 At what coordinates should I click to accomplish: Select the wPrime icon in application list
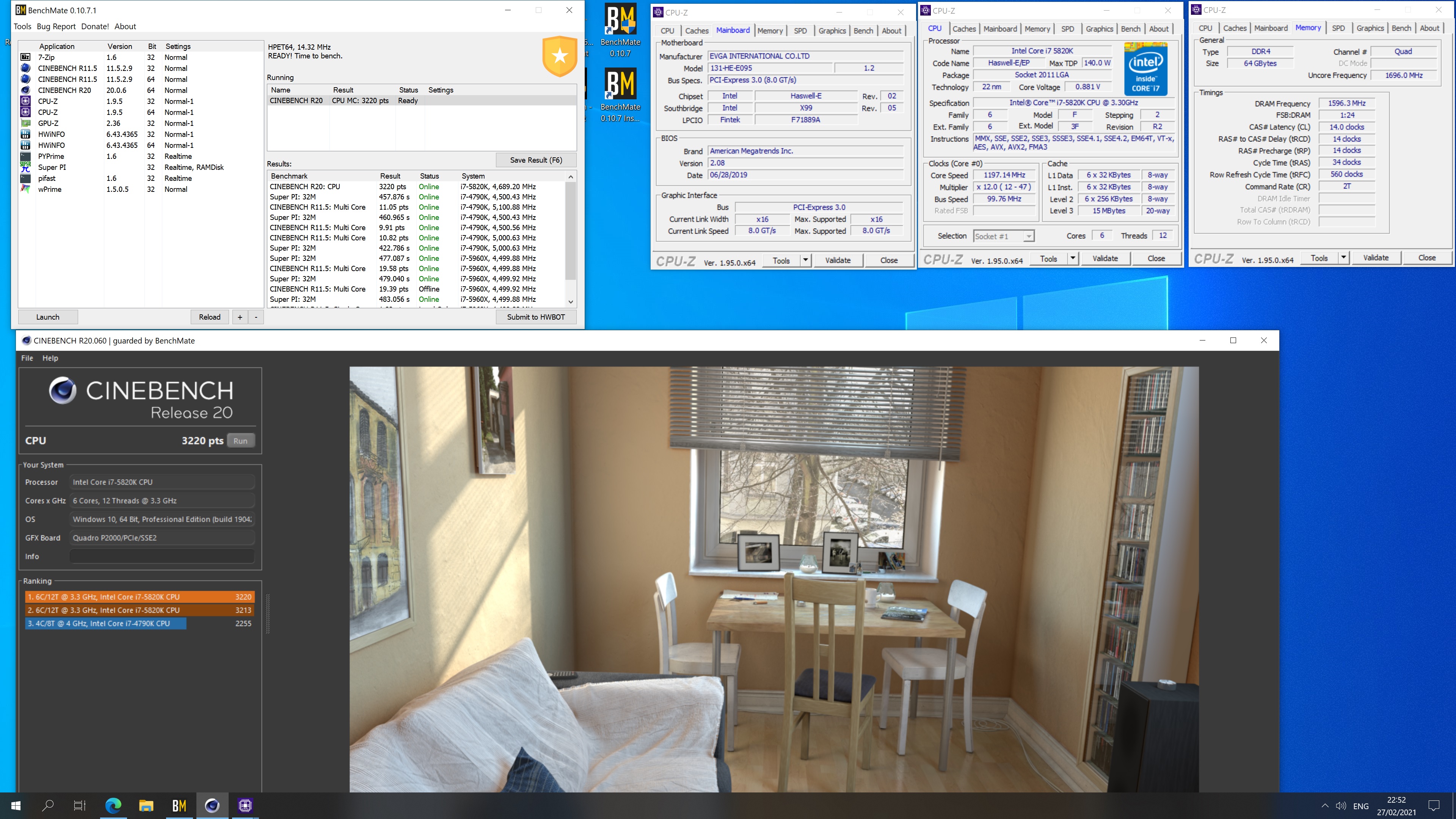[25, 189]
